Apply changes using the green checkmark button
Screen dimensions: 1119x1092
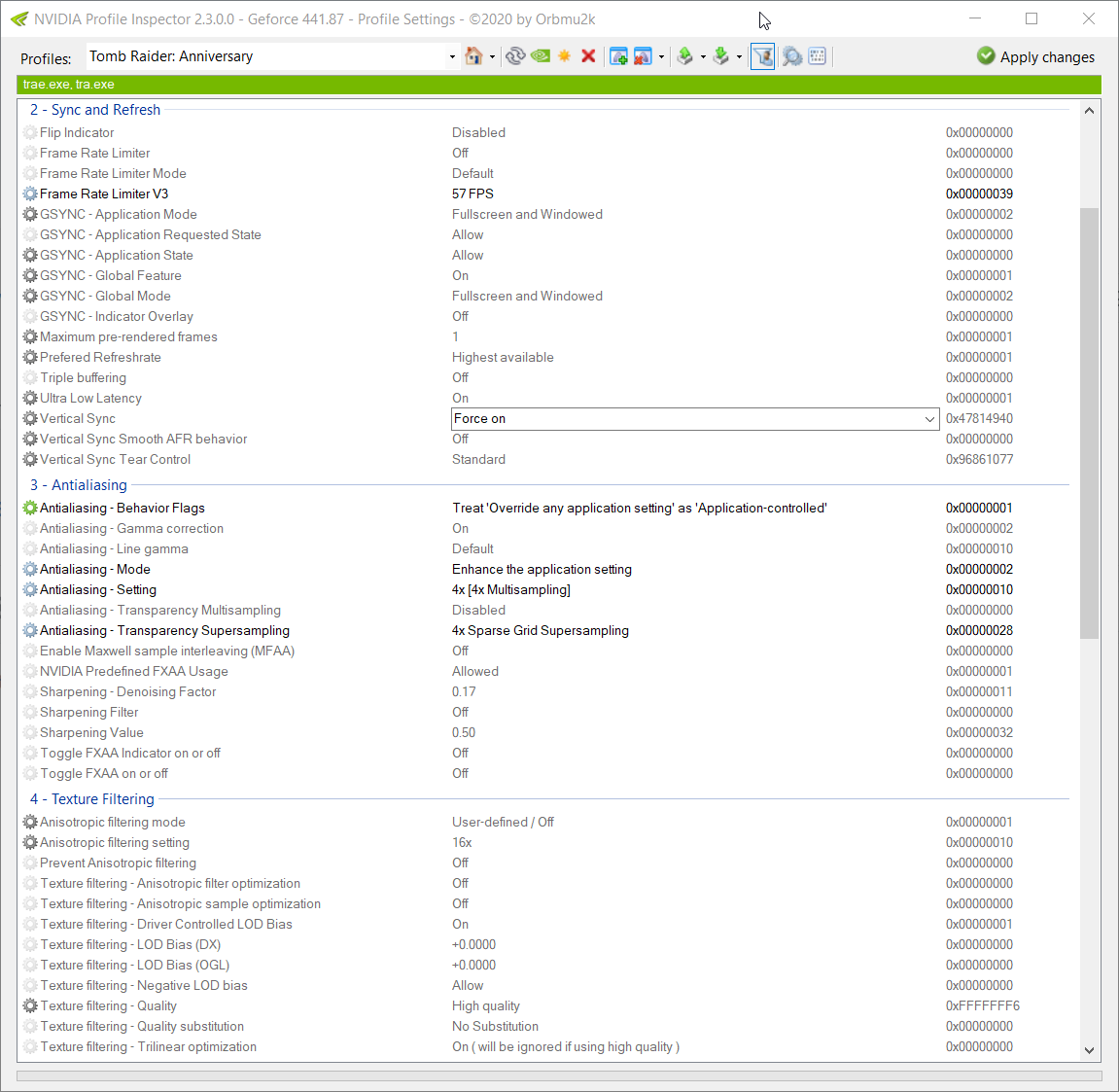[1035, 56]
